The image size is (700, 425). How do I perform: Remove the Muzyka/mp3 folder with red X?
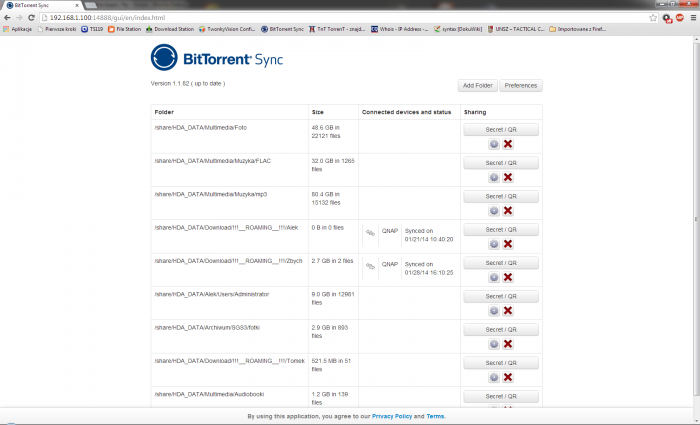click(508, 211)
